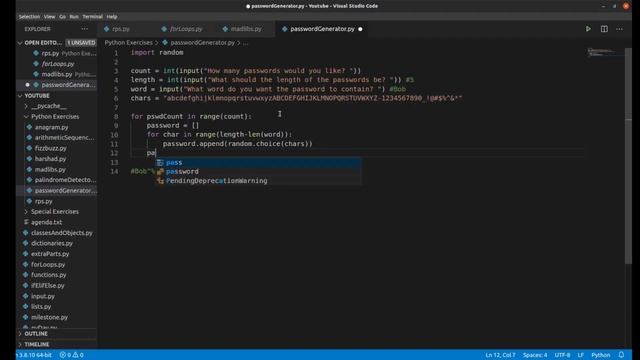Expand the Special Exercises folder
The width and height of the screenshot is (640, 360).
point(26,211)
